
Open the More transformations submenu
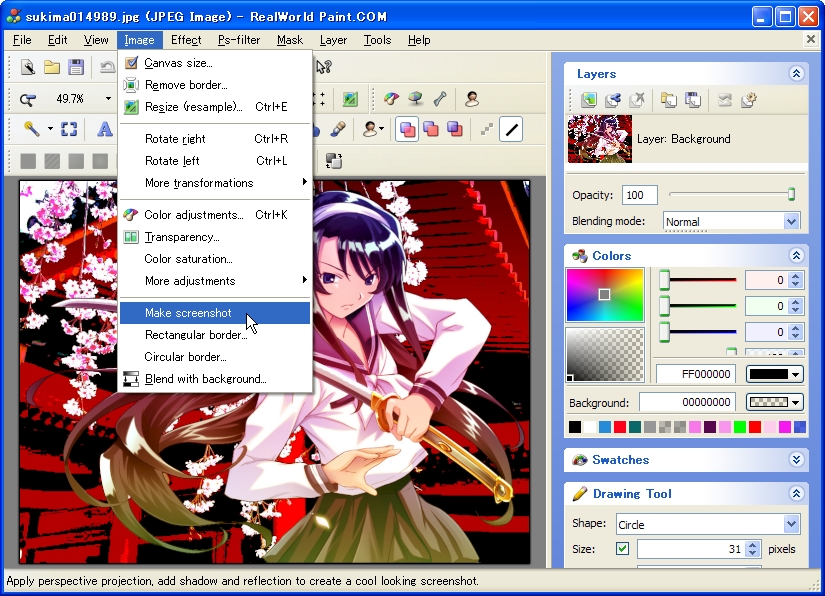pos(215,183)
